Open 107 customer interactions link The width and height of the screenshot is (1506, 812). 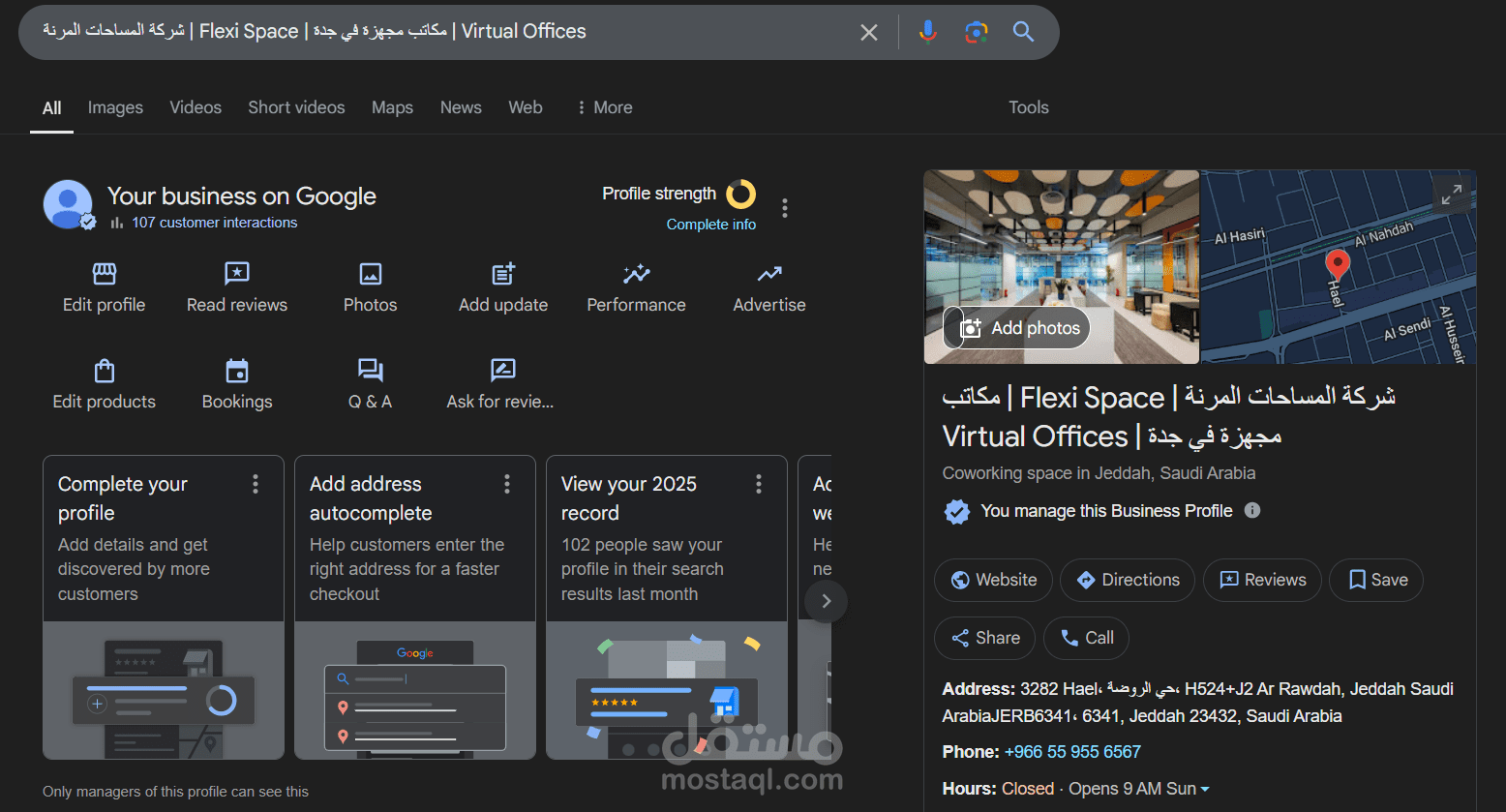(x=215, y=223)
